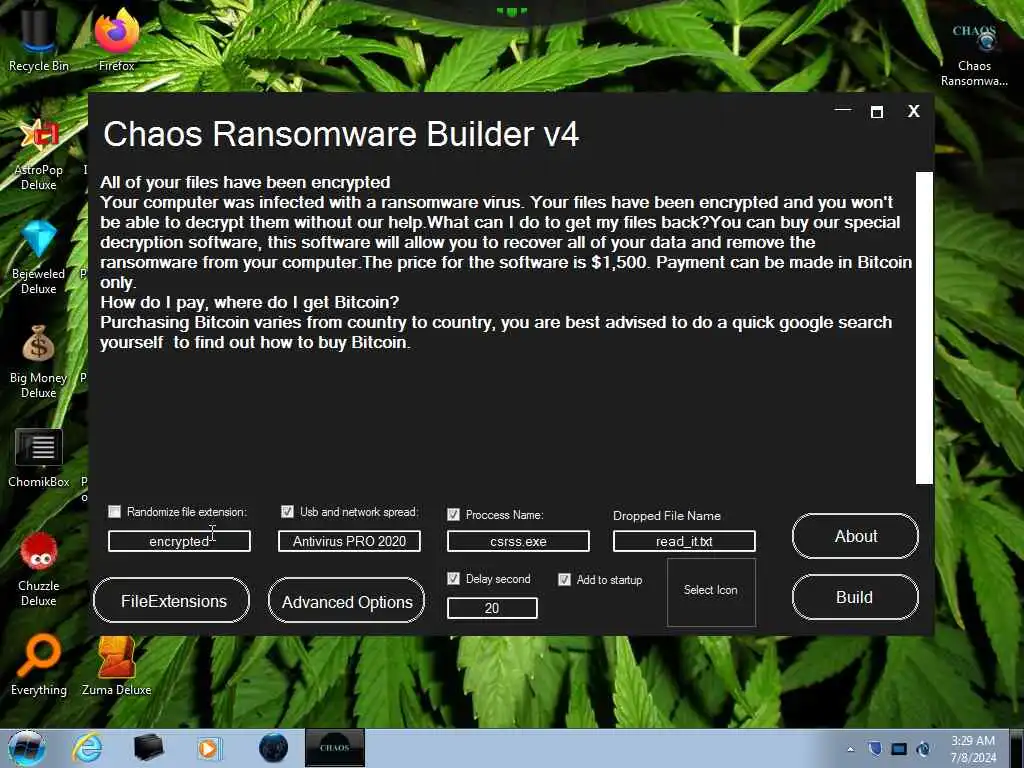Screen dimensions: 1024x768
Task: Toggle the Delay second checkbox
Action: pyautogui.click(x=453, y=579)
